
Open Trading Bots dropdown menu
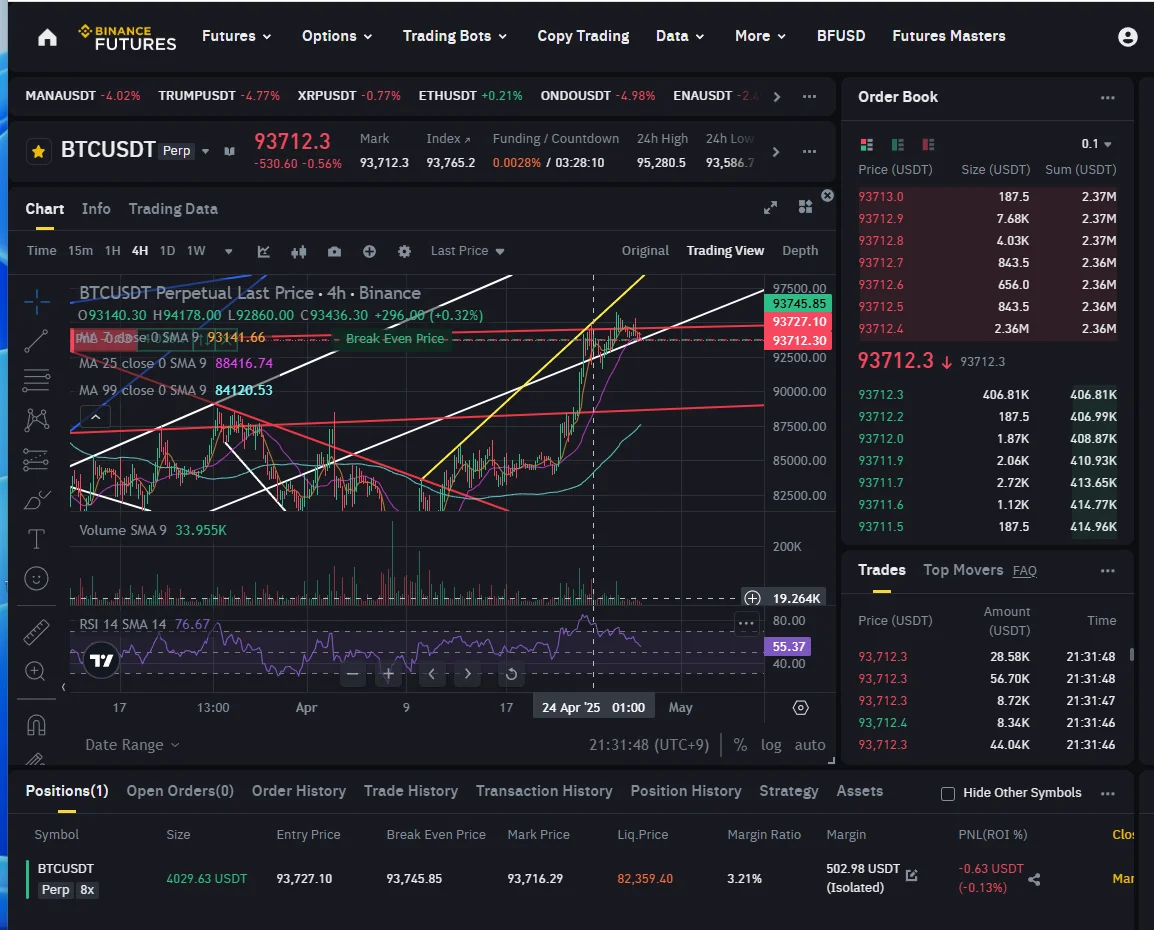454,36
